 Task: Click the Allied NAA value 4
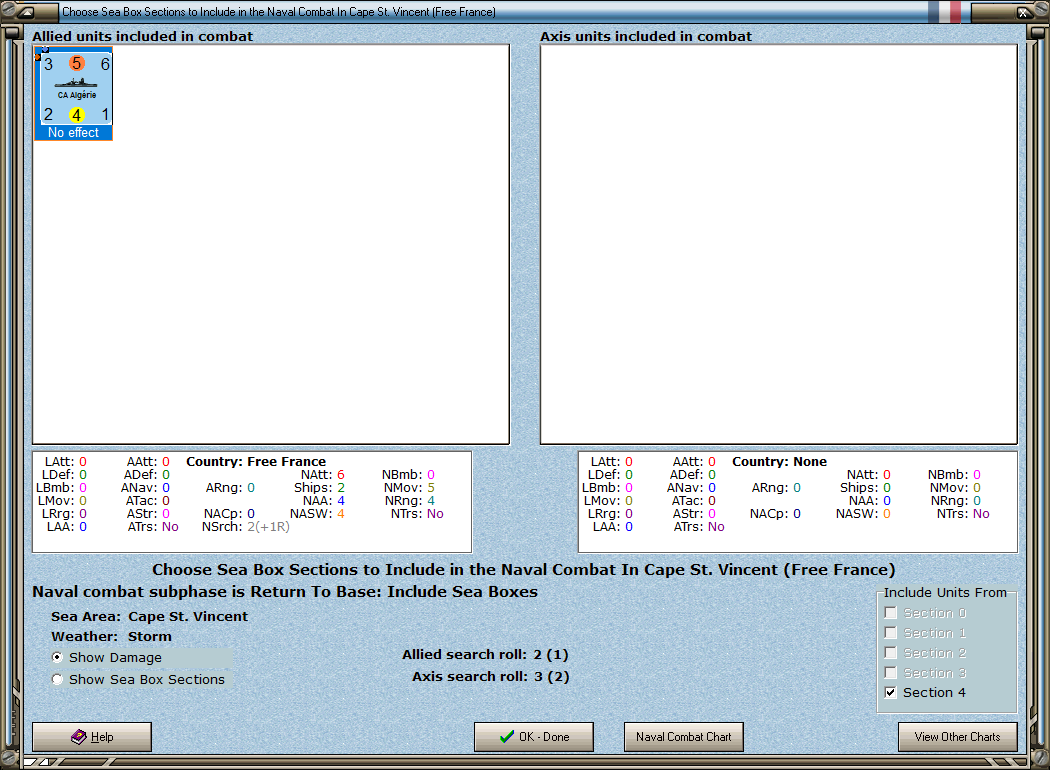point(341,501)
